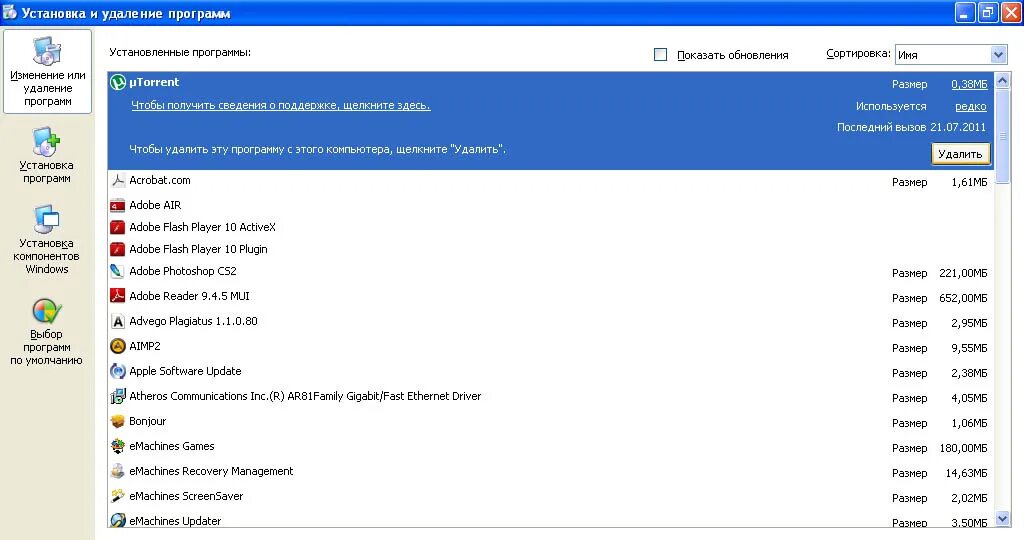
Task: Select 'Adobe Photoshop CS2' entry
Action: coord(551,272)
